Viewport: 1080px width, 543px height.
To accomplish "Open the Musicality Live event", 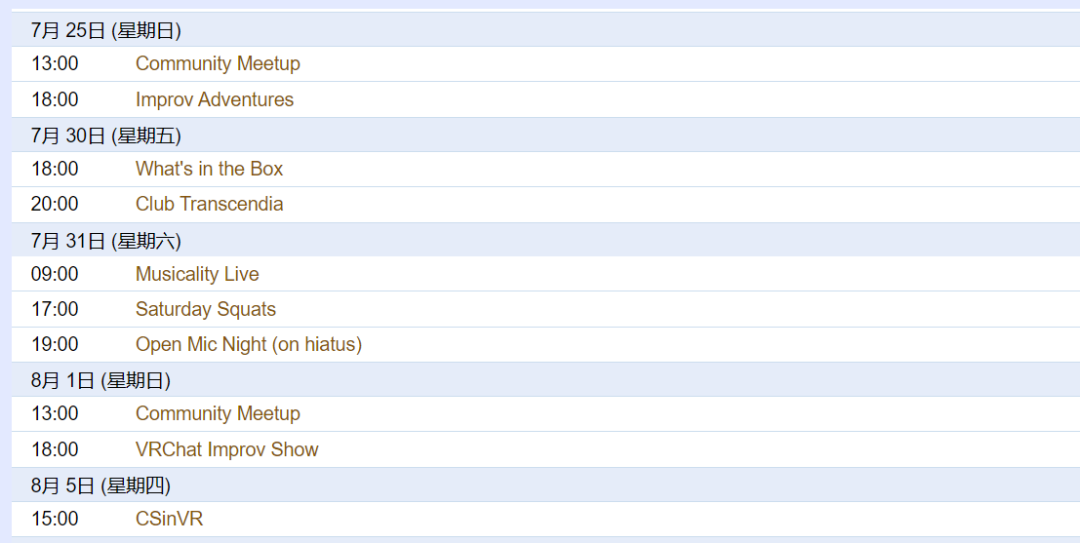I will click(197, 274).
